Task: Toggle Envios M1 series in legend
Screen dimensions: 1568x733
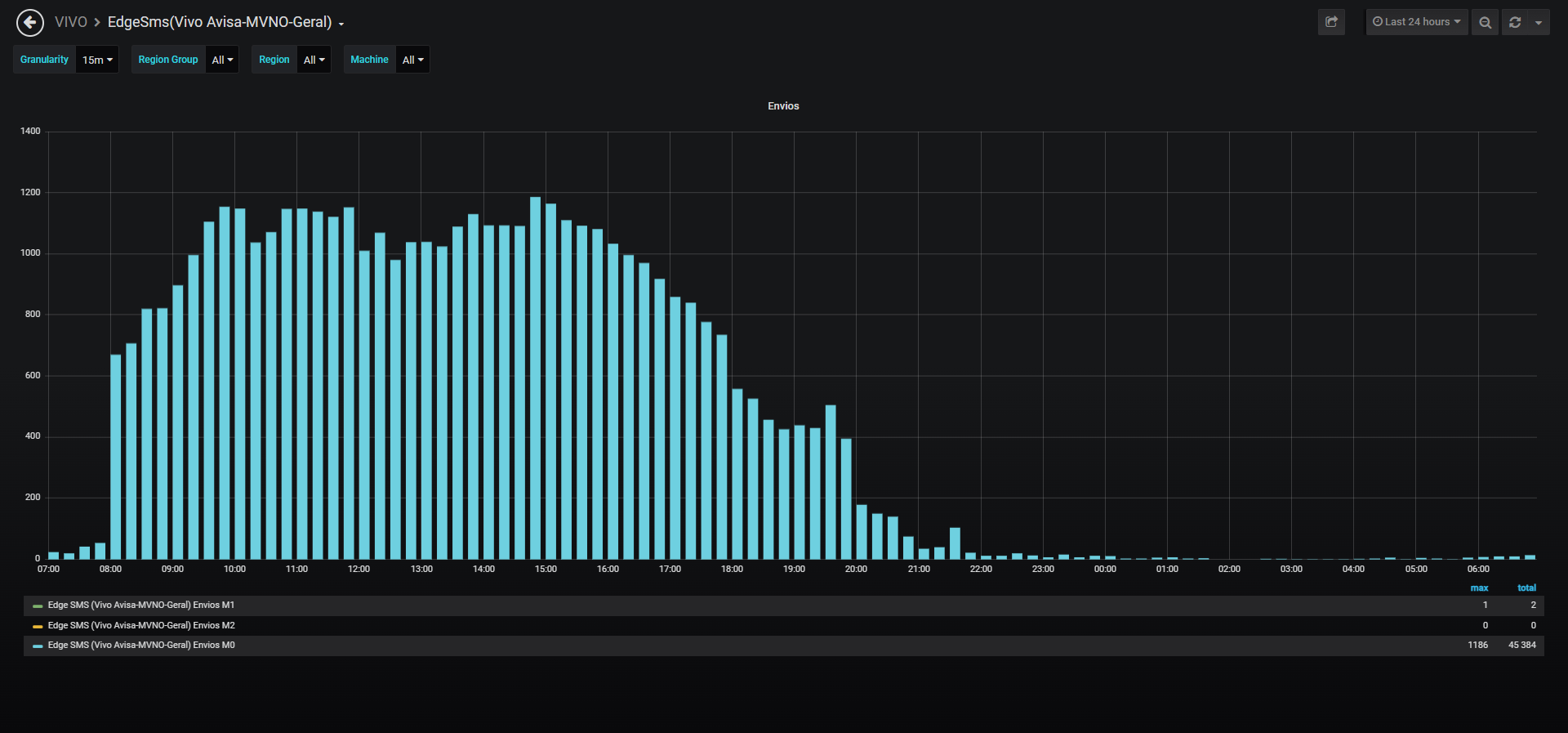Action: pos(141,606)
